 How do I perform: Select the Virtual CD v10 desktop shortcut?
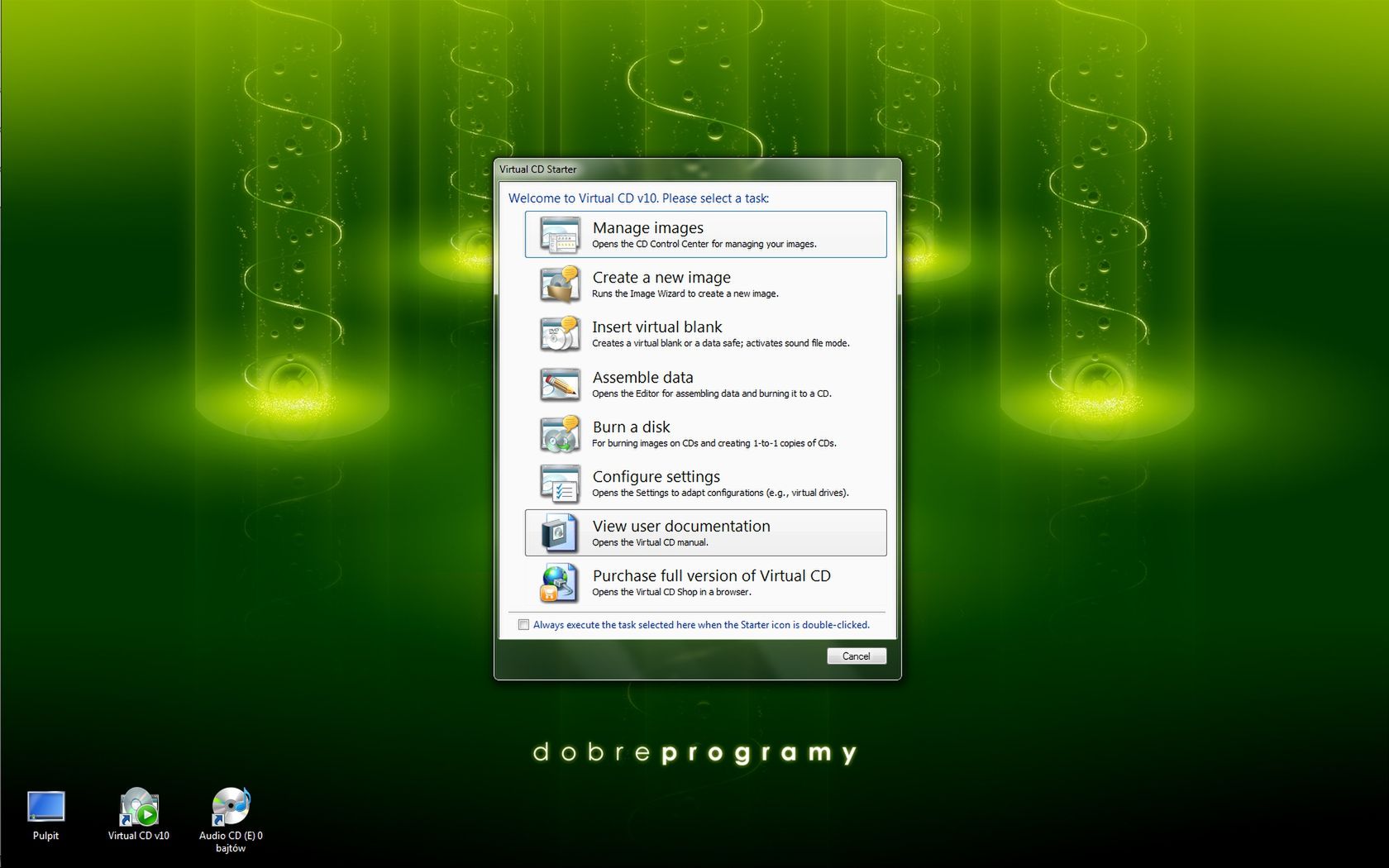[x=138, y=808]
